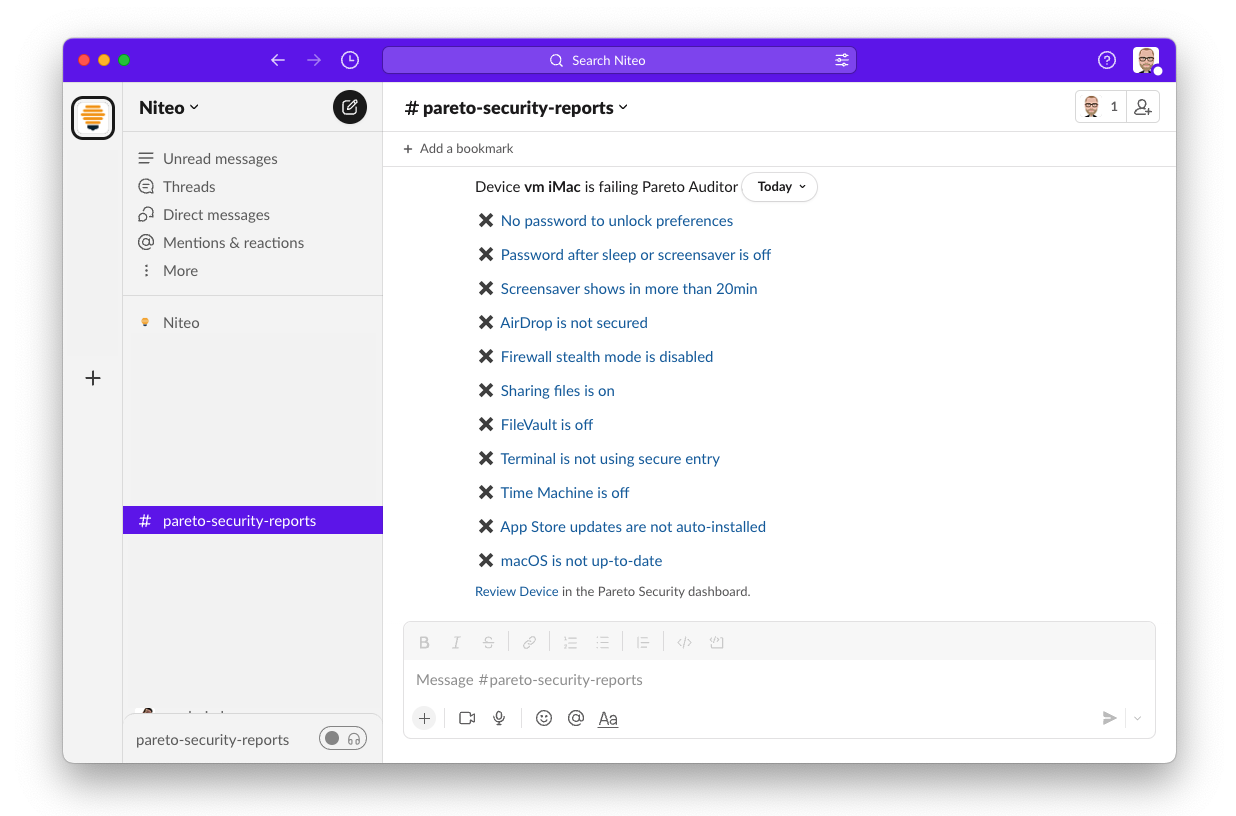This screenshot has width=1236, height=816.
Task: Click the Niteo workspace icon
Action: point(92,117)
